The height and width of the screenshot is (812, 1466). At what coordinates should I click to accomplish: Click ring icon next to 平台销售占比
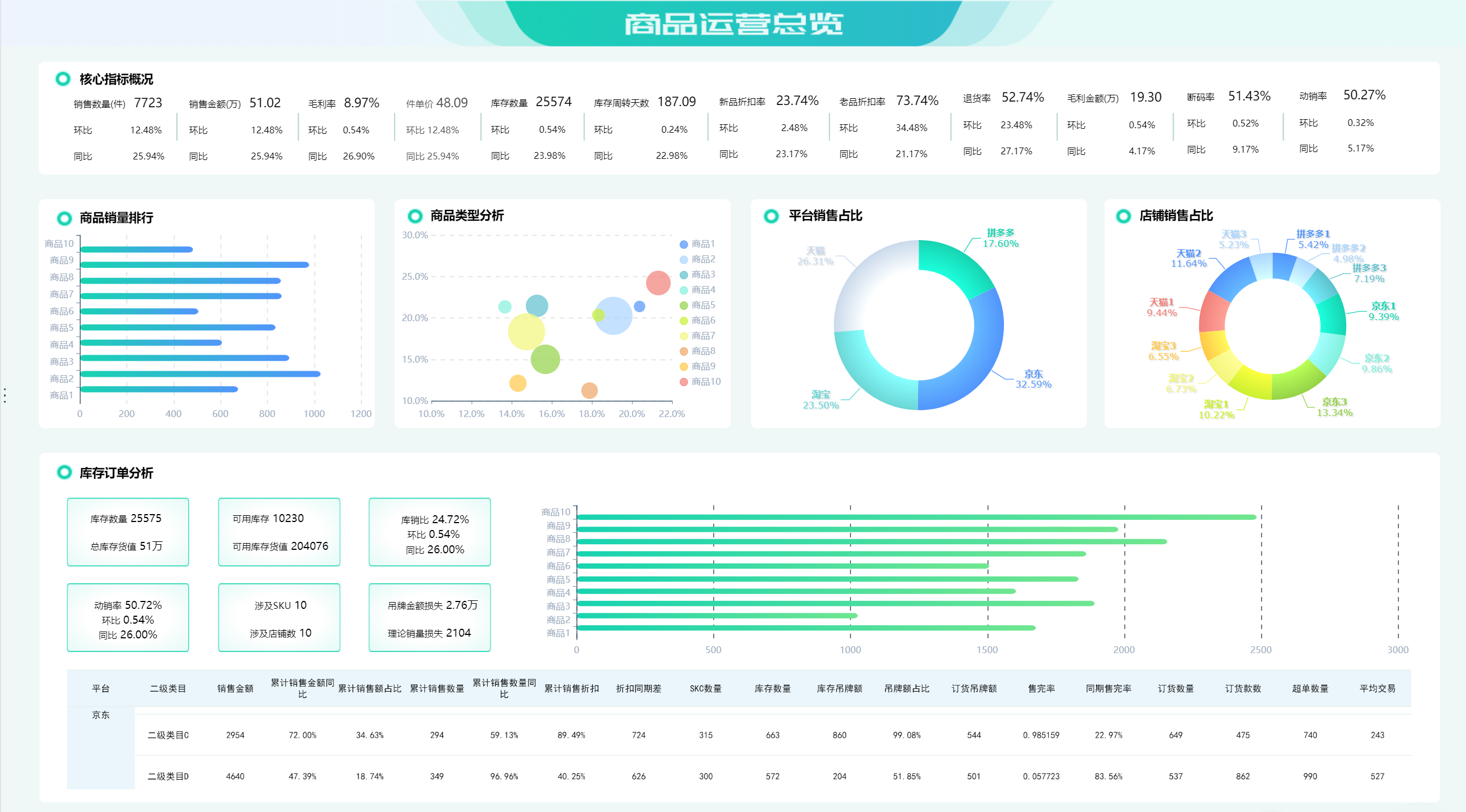(x=771, y=216)
